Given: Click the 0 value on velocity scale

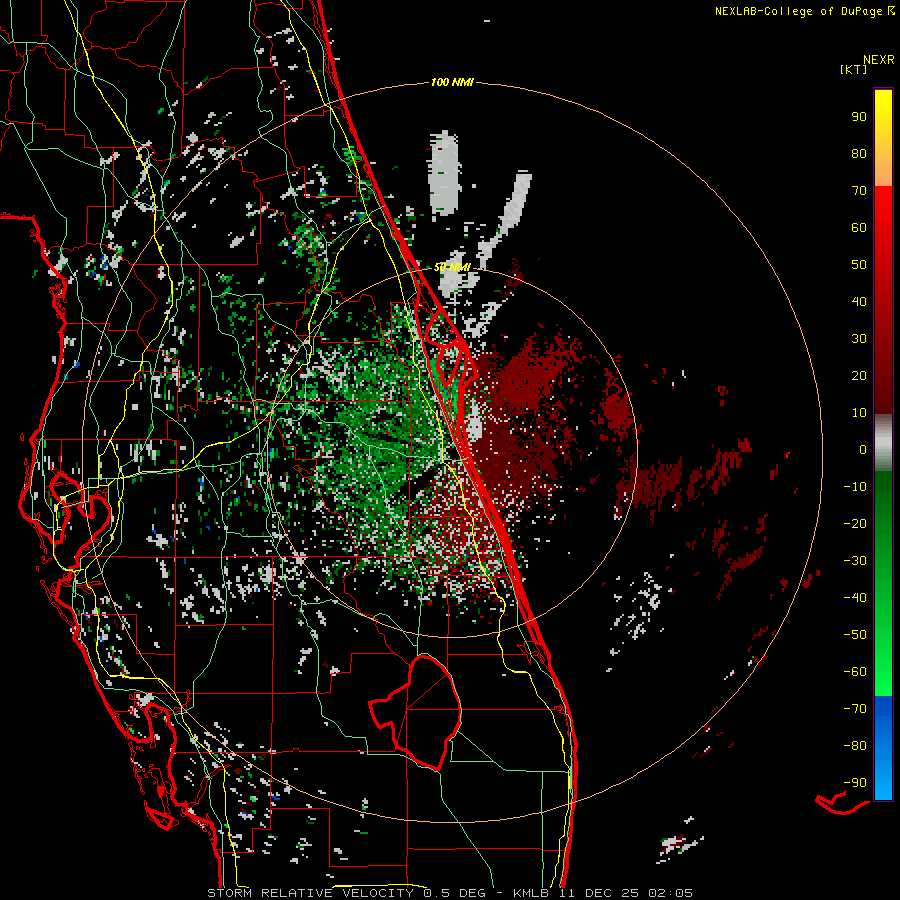Looking at the screenshot, I should pyautogui.click(x=863, y=449).
